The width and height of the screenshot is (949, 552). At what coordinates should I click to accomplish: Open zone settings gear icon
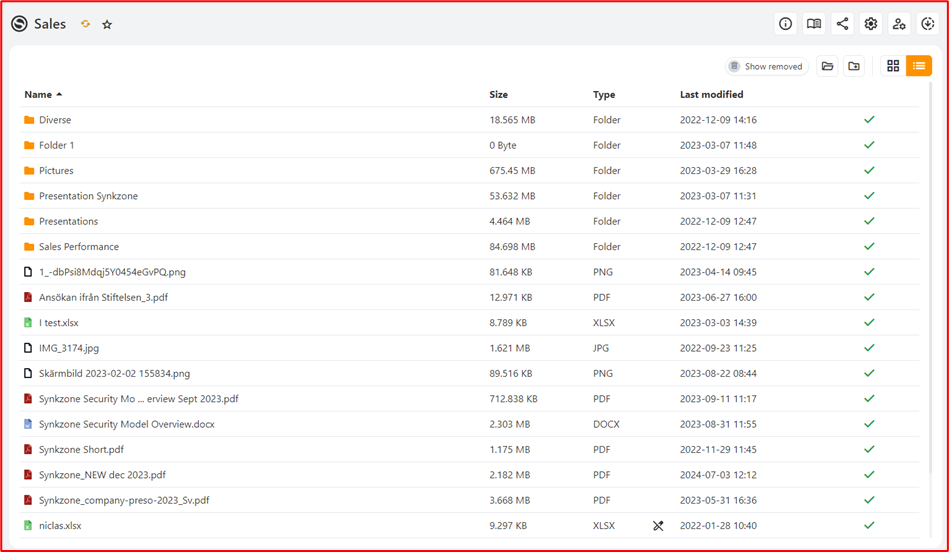pyautogui.click(x=871, y=24)
